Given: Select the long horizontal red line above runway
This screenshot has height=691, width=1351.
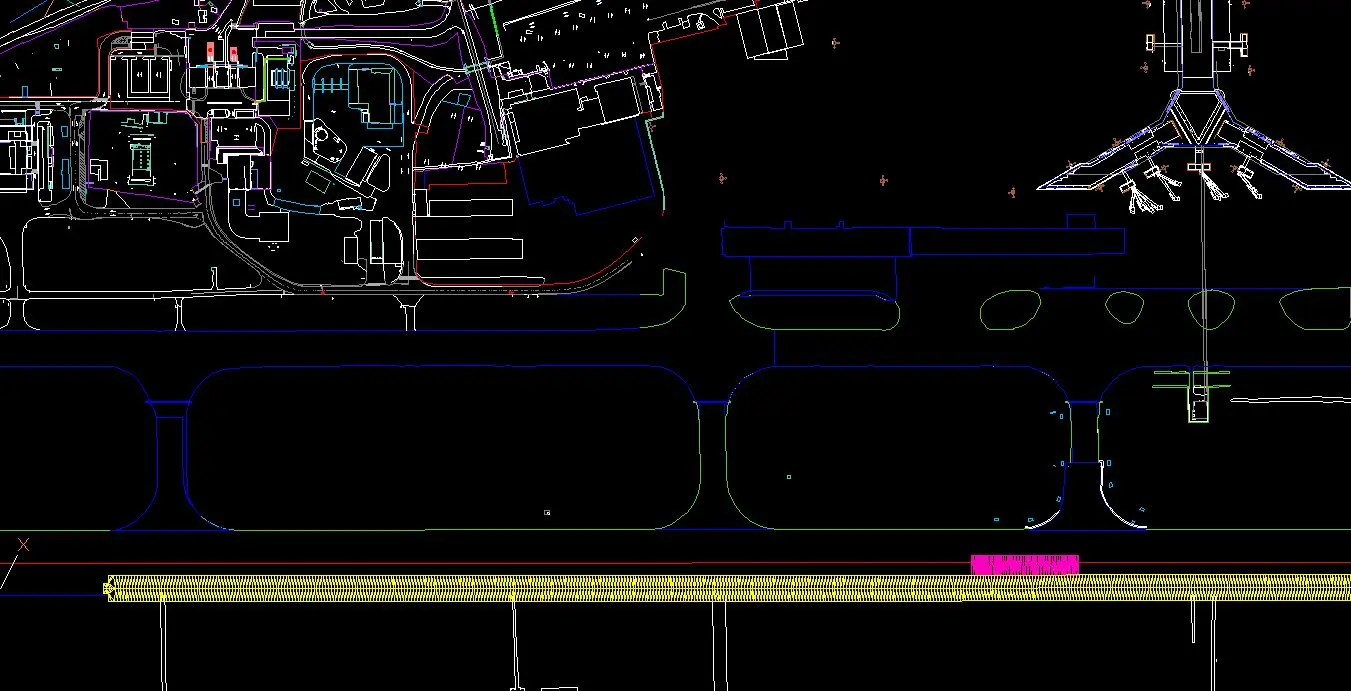Looking at the screenshot, I should pyautogui.click(x=675, y=563).
